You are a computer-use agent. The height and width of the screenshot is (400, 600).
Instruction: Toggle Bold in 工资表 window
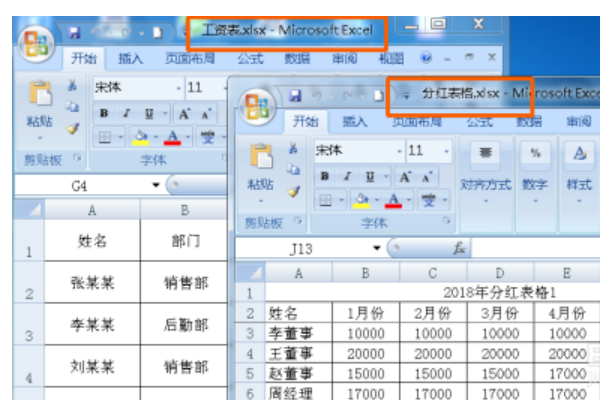click(x=104, y=113)
